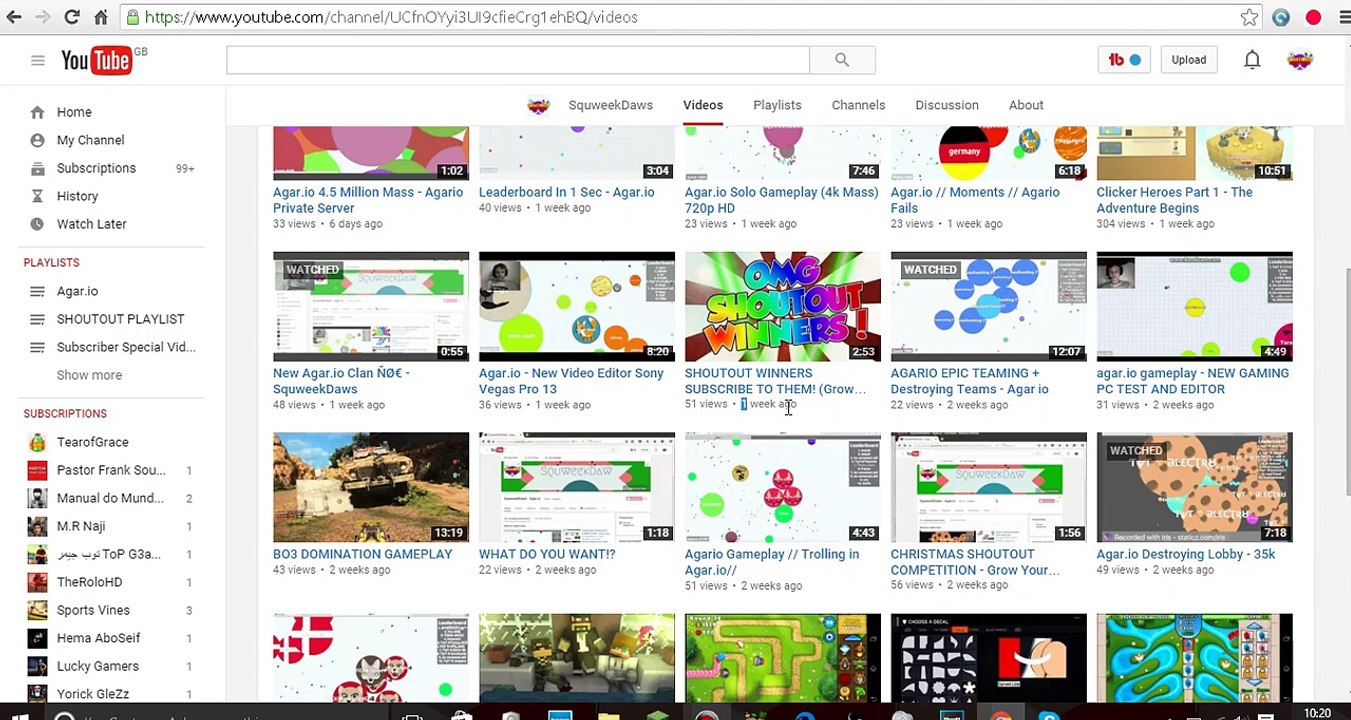
Task: Click the Sports Vines channel avatar
Action: pyautogui.click(x=37, y=610)
